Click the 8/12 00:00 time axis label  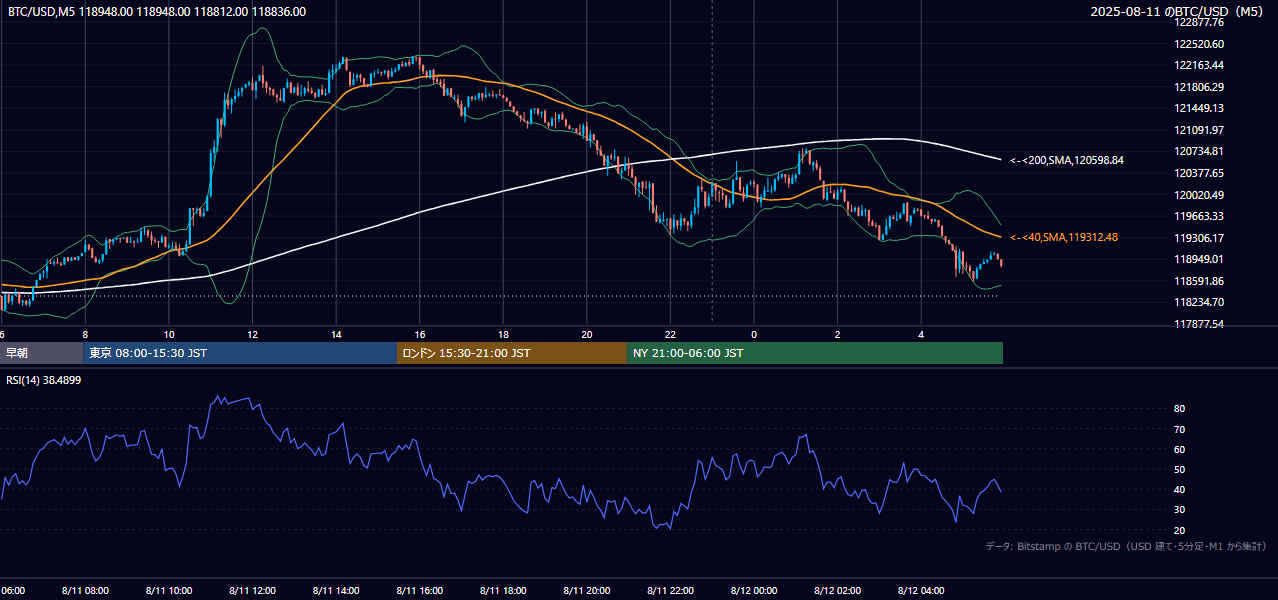click(754, 591)
